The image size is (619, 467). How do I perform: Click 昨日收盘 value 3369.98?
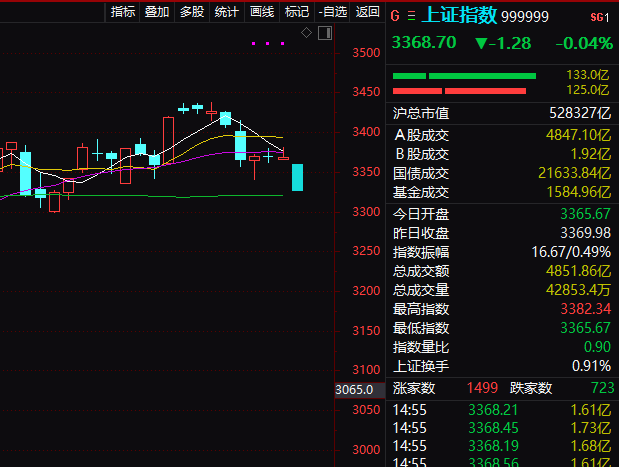click(585, 233)
